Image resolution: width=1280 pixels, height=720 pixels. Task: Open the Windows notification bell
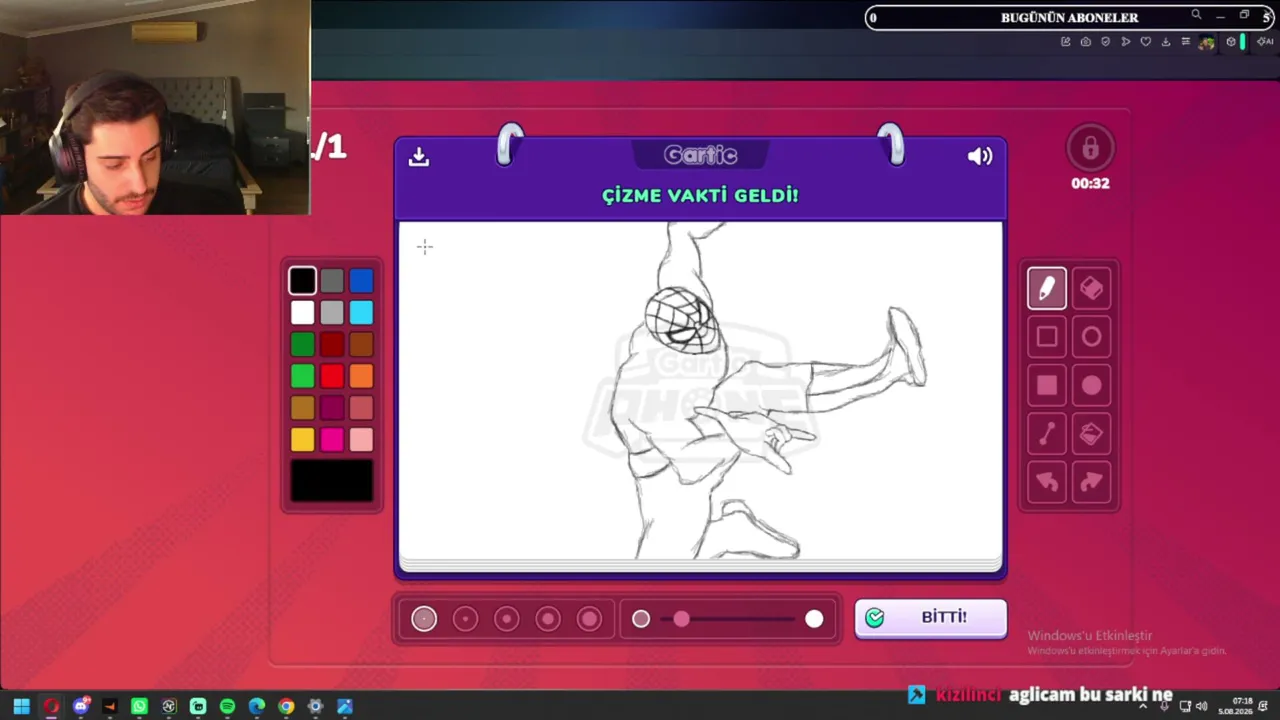point(1264,707)
